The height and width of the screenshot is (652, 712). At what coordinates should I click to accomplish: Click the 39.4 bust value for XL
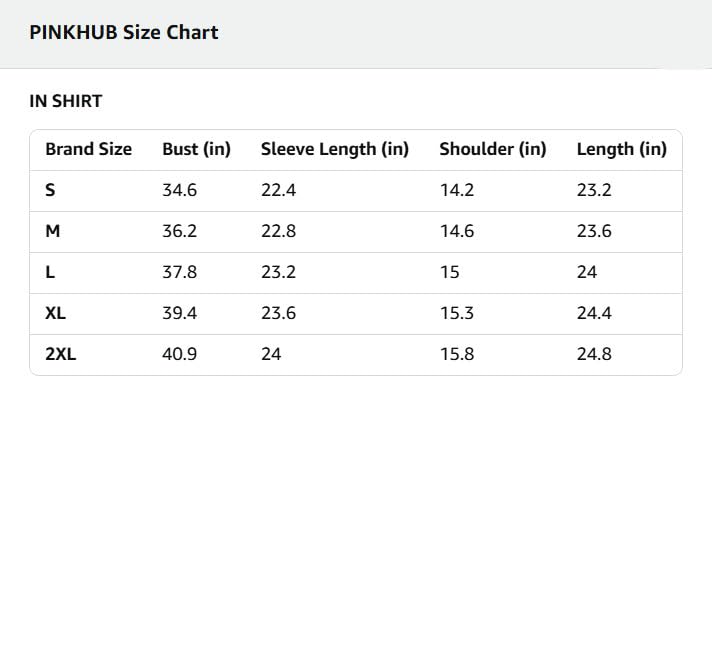[179, 313]
